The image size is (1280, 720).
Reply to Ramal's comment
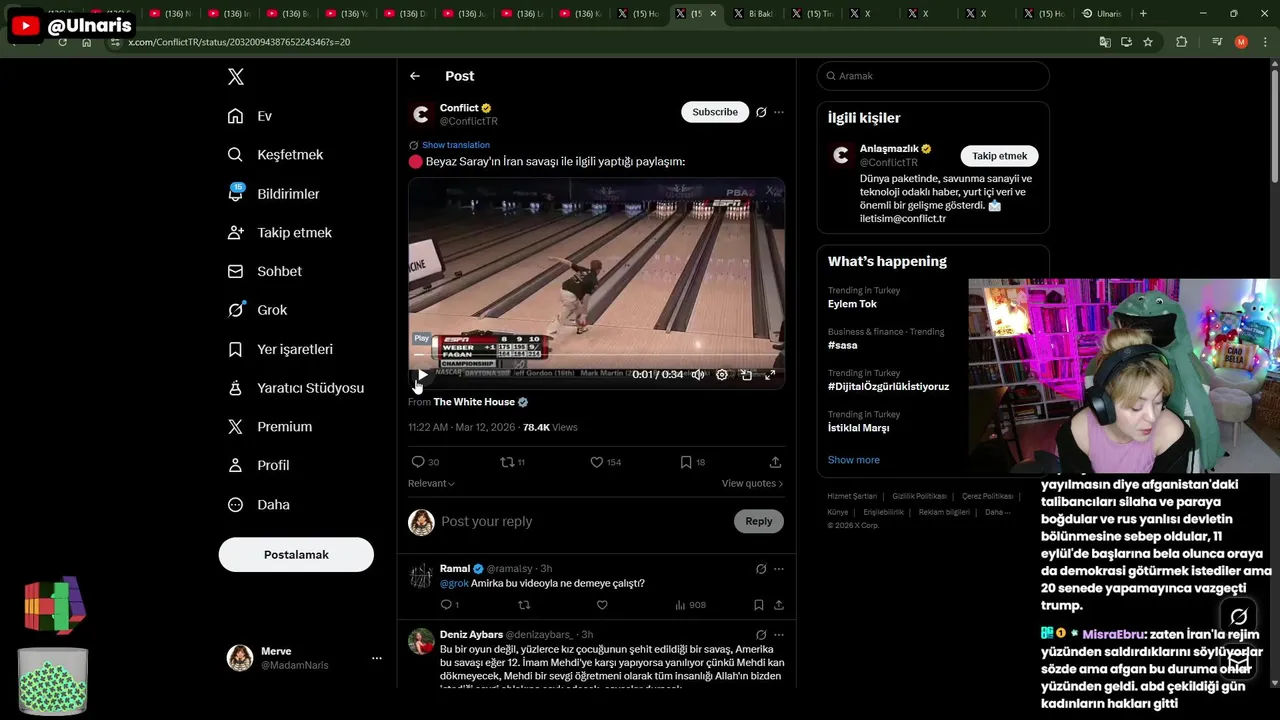tap(449, 605)
